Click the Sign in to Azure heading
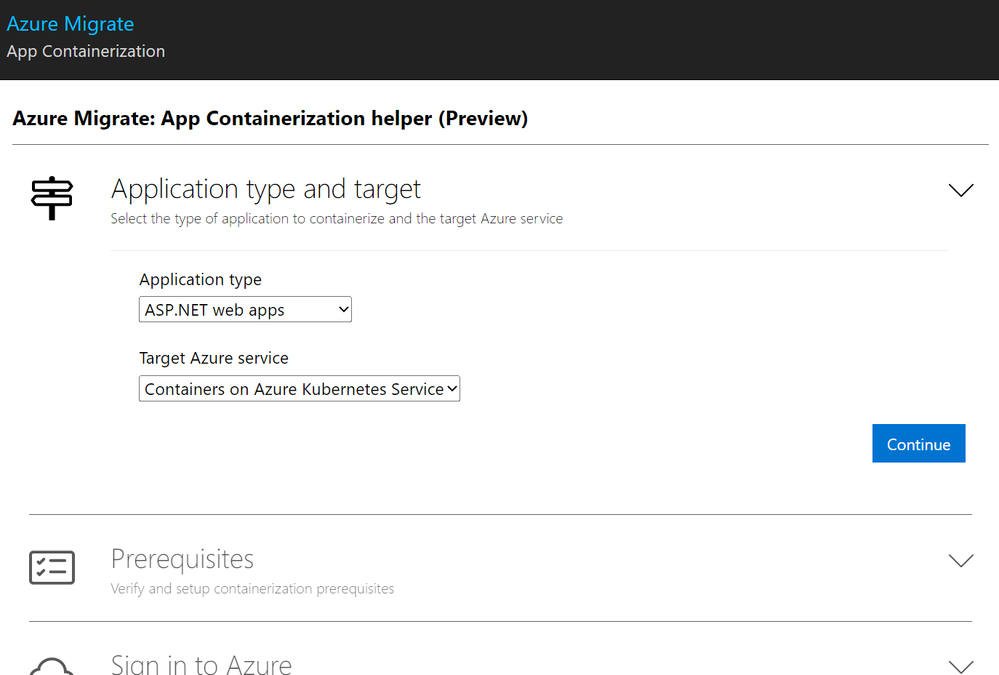The height and width of the screenshot is (675, 999). 201,664
